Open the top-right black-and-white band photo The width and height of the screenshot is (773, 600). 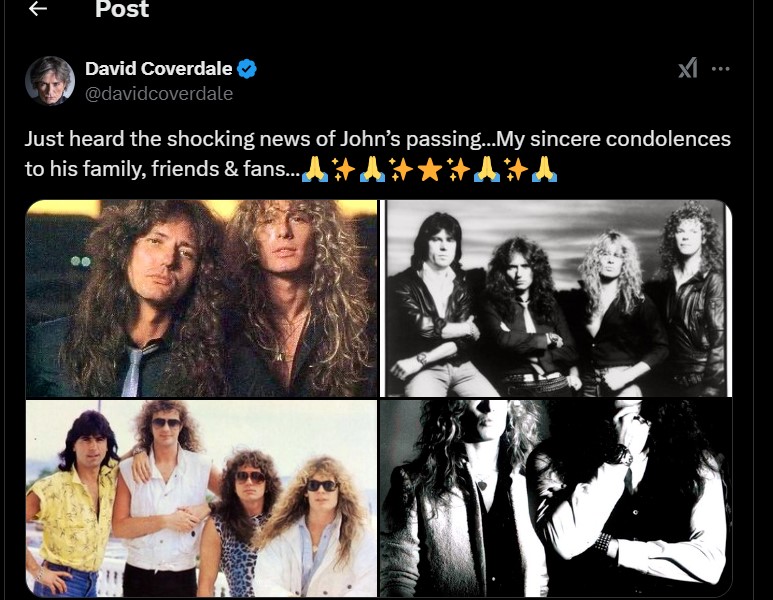click(556, 298)
